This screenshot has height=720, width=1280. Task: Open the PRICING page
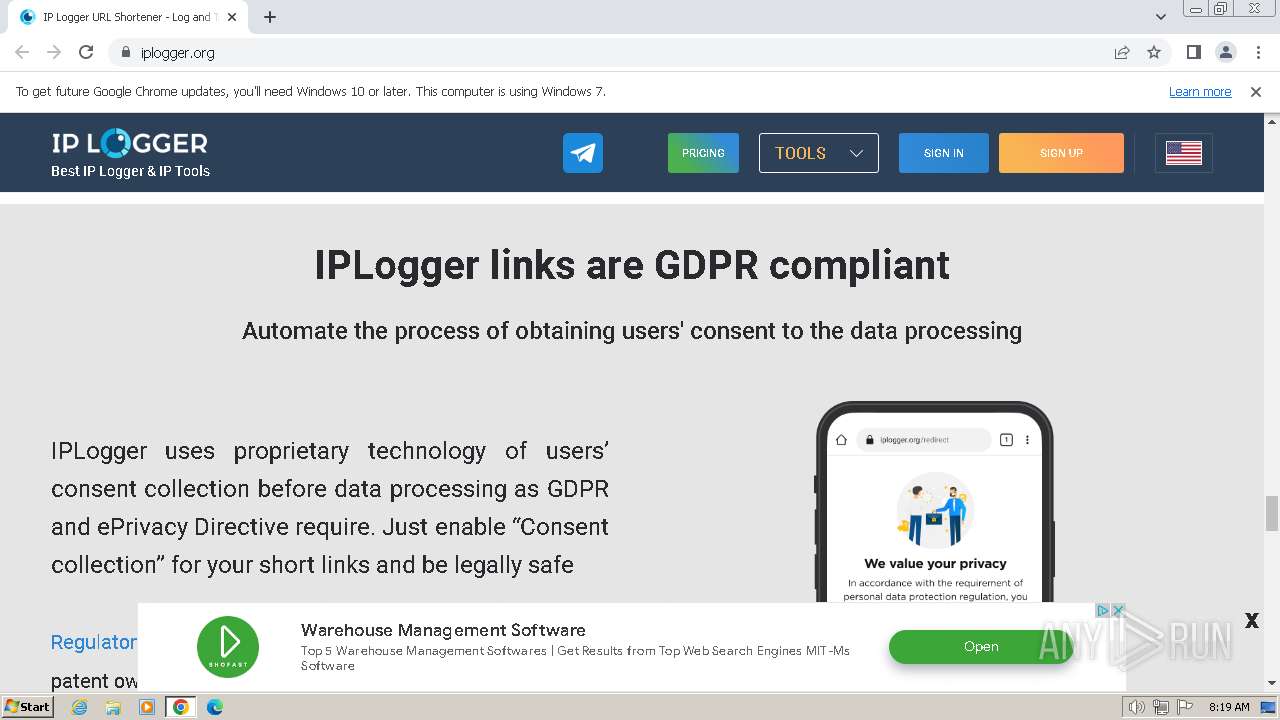703,153
